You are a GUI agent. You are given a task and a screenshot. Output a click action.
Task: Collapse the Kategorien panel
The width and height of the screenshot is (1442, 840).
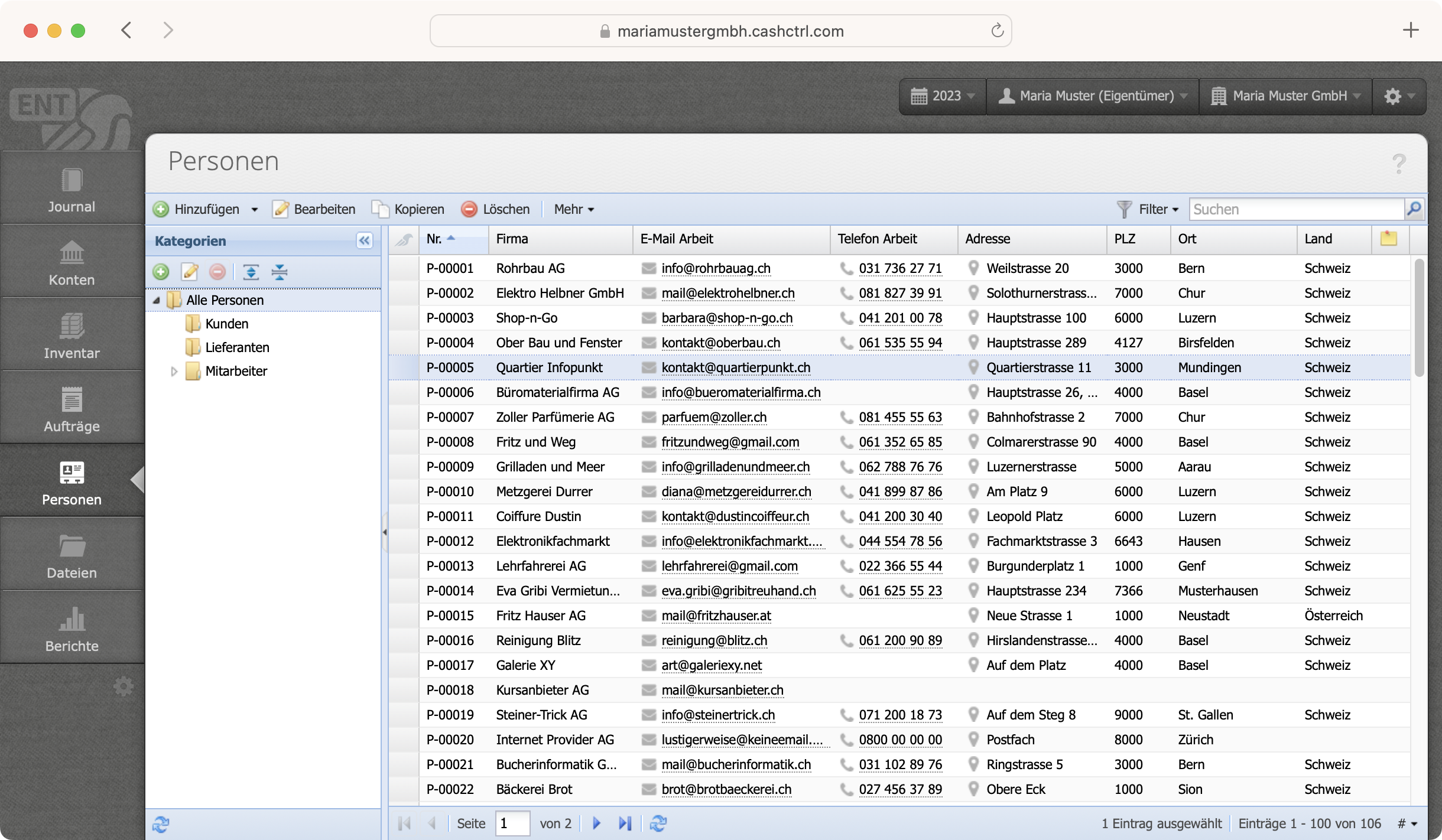pyautogui.click(x=364, y=240)
